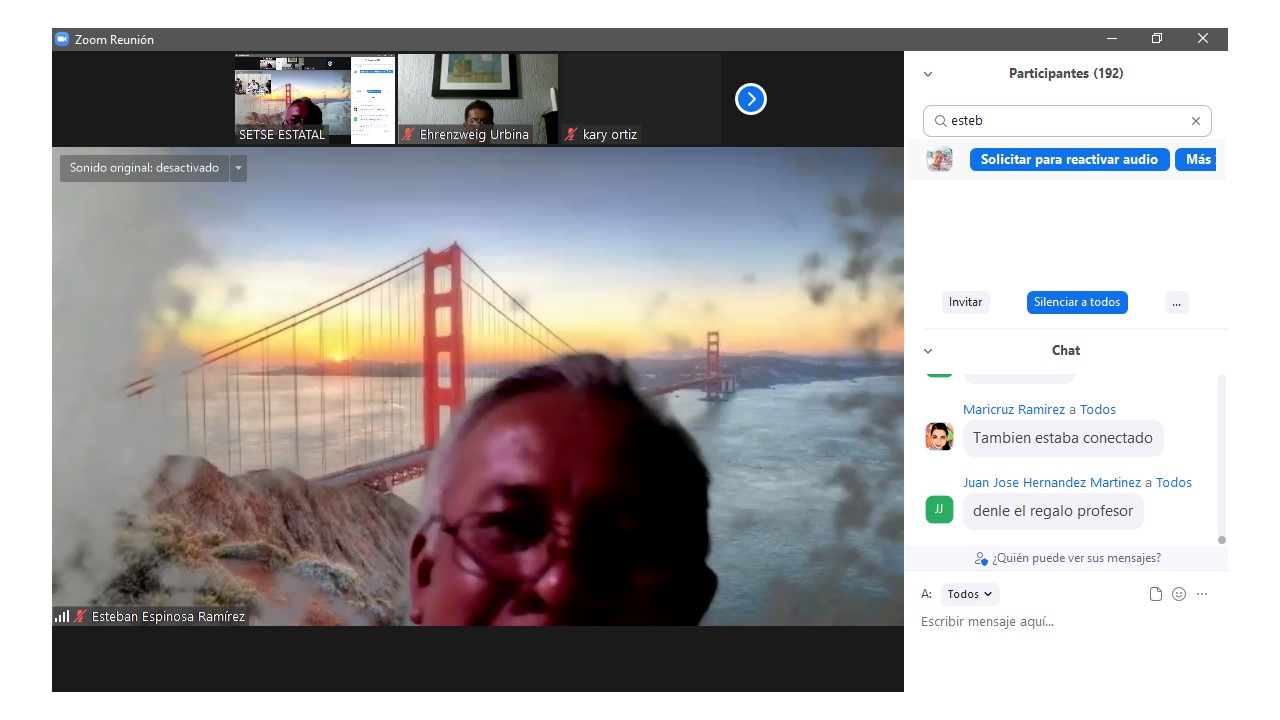Open the emoji picker in chat
Image resolution: width=1280 pixels, height=720 pixels.
[x=1179, y=594]
